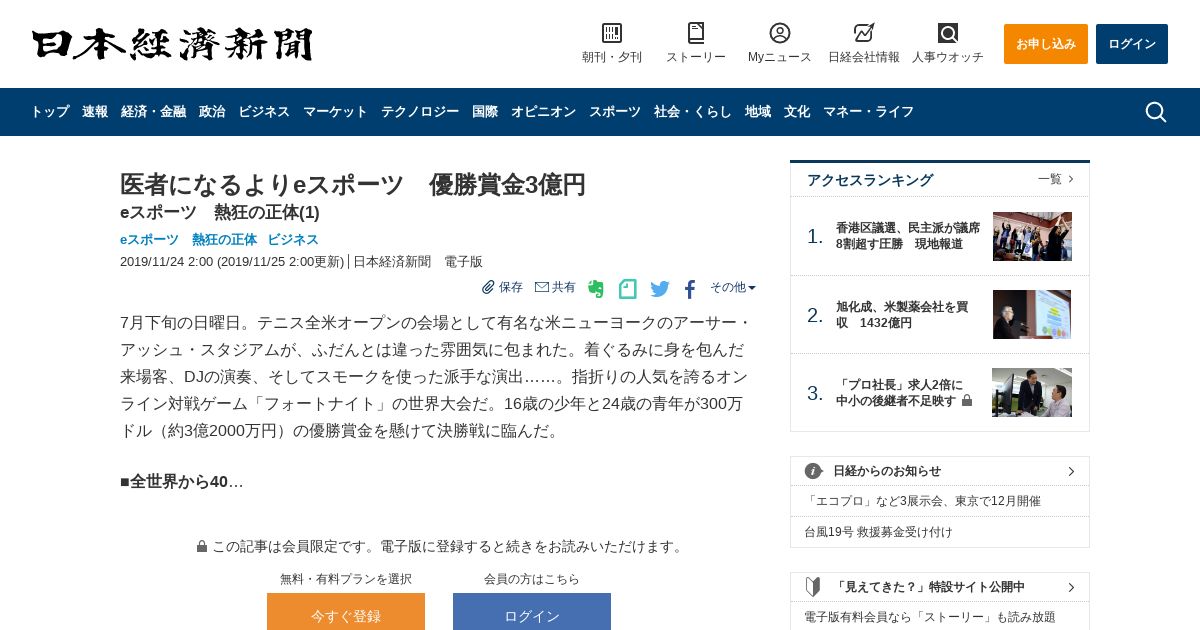1200x630 pixels.
Task: Open the マネー・ライフ section
Action: (x=868, y=112)
